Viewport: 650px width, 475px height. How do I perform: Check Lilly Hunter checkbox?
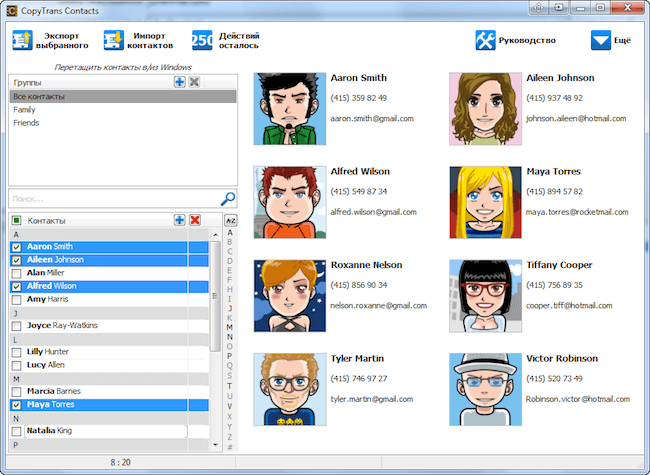point(17,352)
